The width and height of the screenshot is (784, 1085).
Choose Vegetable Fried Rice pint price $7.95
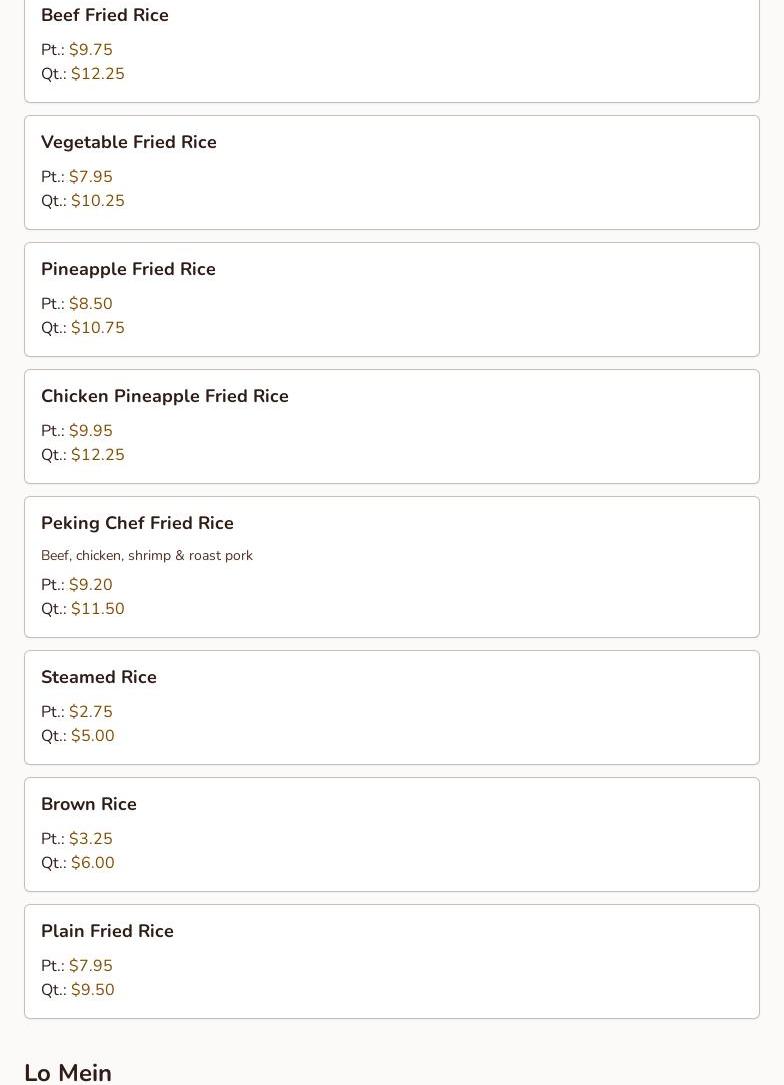point(90,177)
